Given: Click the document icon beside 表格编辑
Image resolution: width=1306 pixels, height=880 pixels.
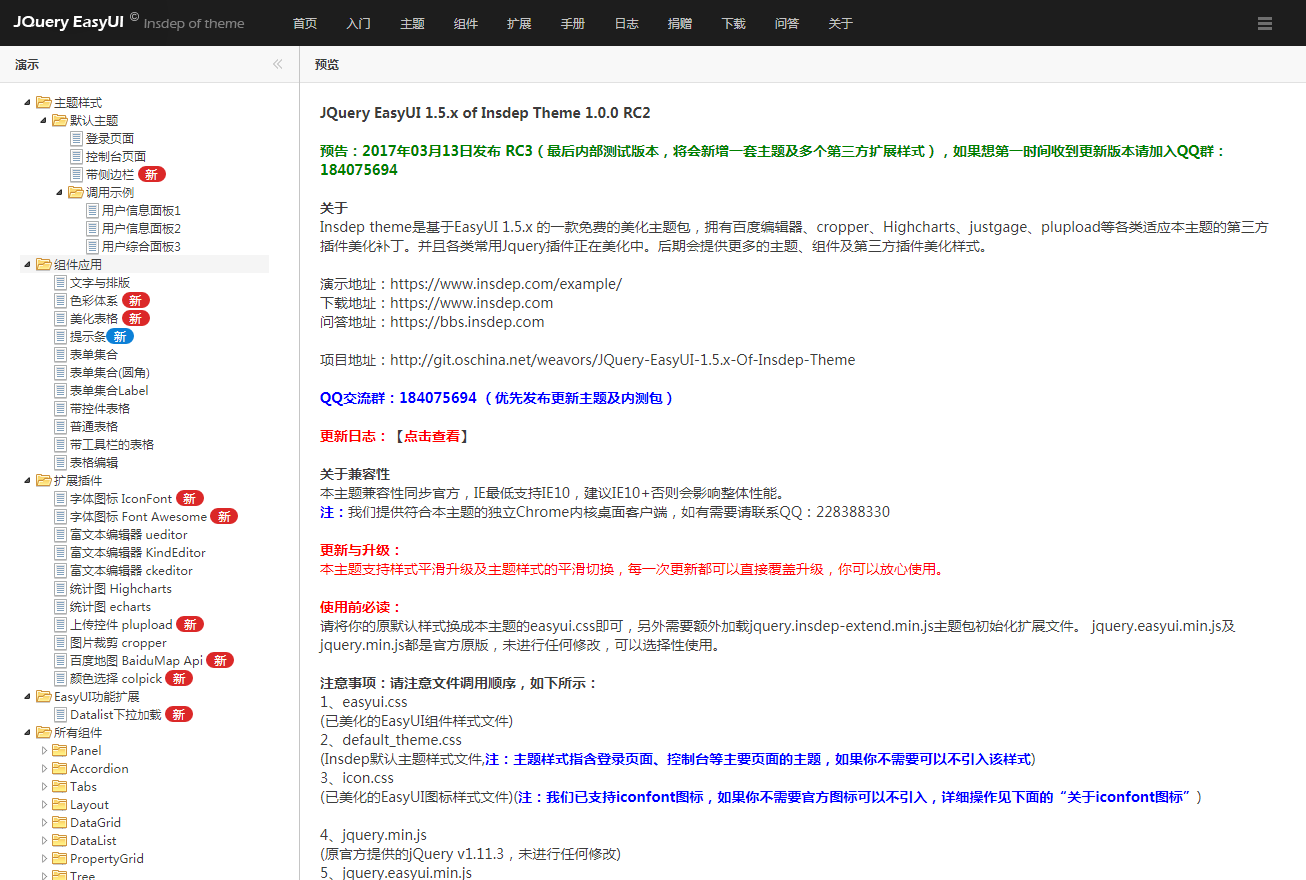Looking at the screenshot, I should click(x=62, y=462).
